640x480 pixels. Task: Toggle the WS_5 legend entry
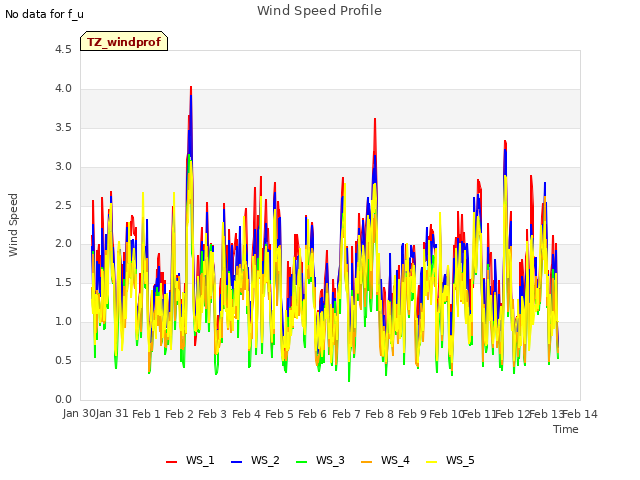(x=450, y=460)
